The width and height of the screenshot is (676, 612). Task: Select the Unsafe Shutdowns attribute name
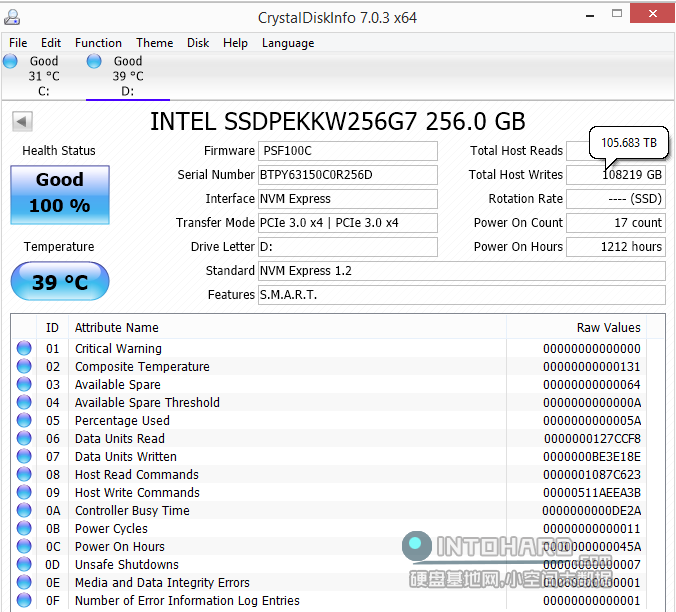tap(127, 565)
